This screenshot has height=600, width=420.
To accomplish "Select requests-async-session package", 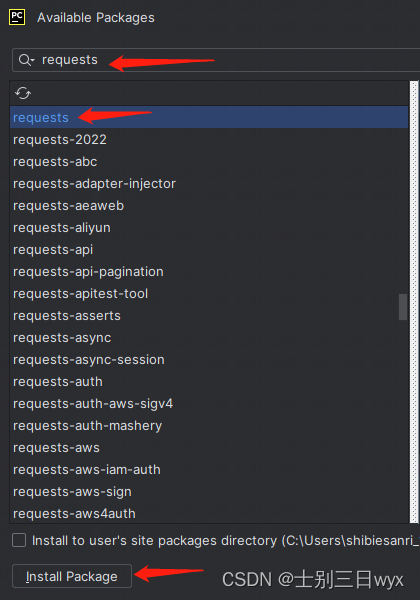I will (x=209, y=360).
